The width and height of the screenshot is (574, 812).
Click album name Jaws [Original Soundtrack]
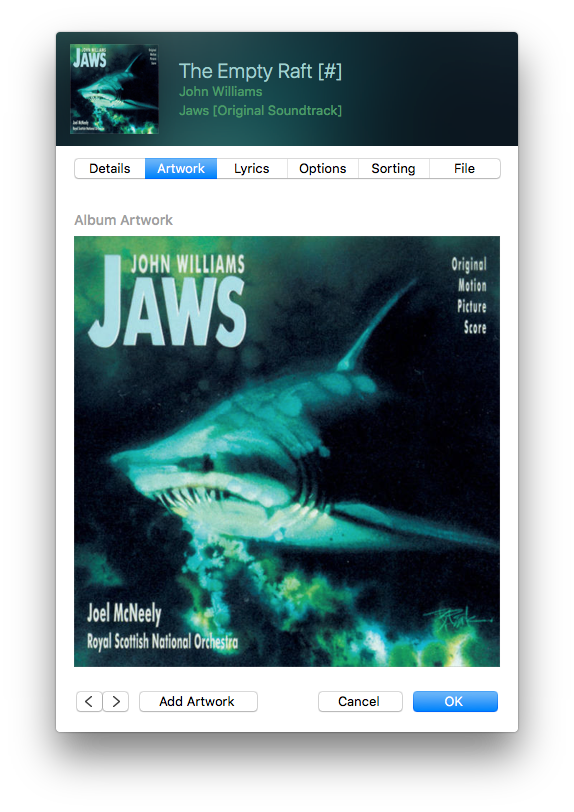(261, 110)
